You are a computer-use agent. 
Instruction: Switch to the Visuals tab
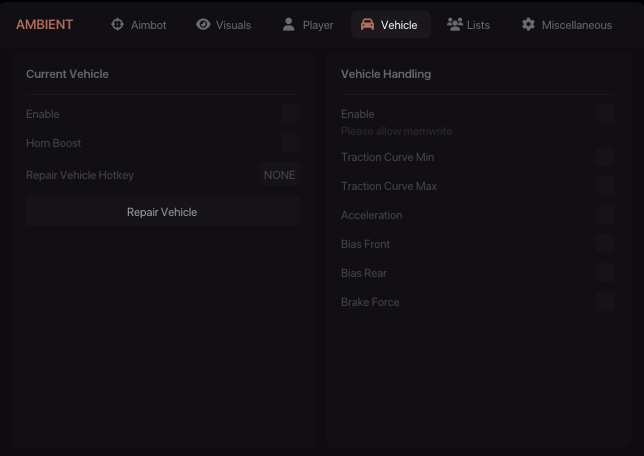tap(224, 24)
